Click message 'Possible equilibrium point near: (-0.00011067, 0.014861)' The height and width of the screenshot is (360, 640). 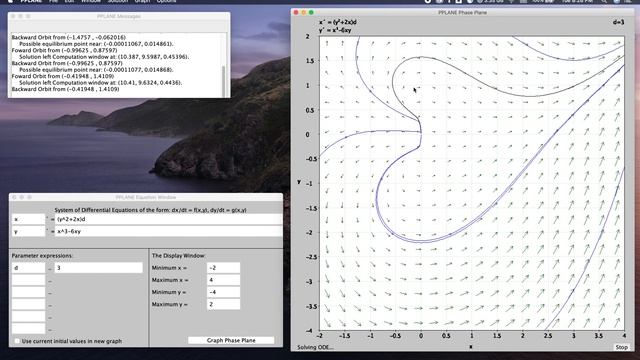click(96, 44)
